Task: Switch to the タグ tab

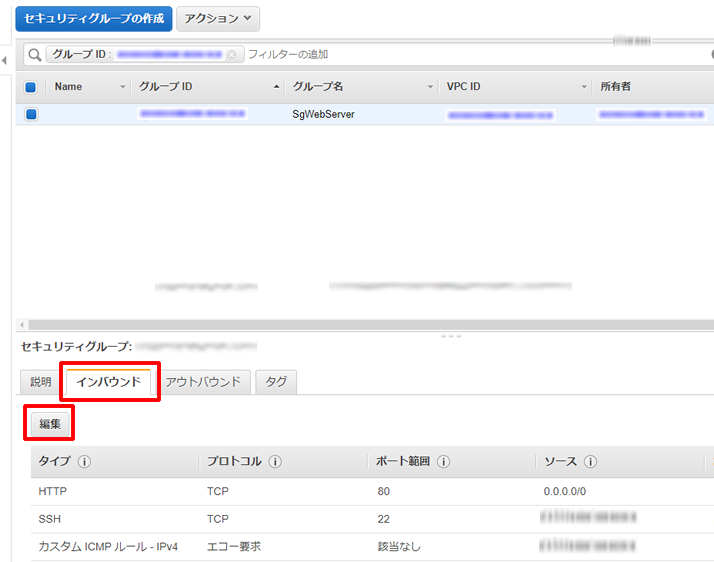Action: click(276, 382)
